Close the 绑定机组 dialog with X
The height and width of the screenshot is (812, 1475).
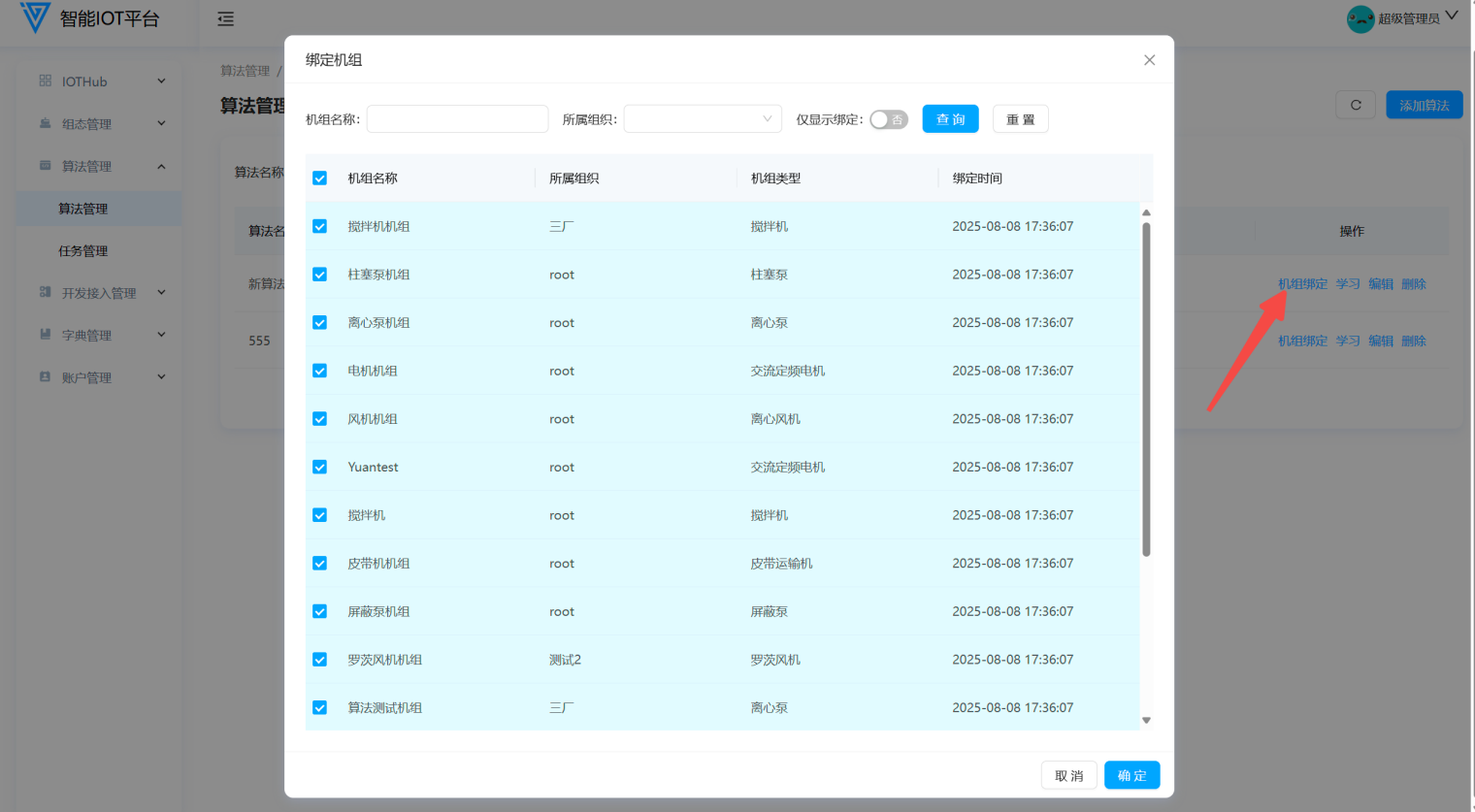[1149, 60]
